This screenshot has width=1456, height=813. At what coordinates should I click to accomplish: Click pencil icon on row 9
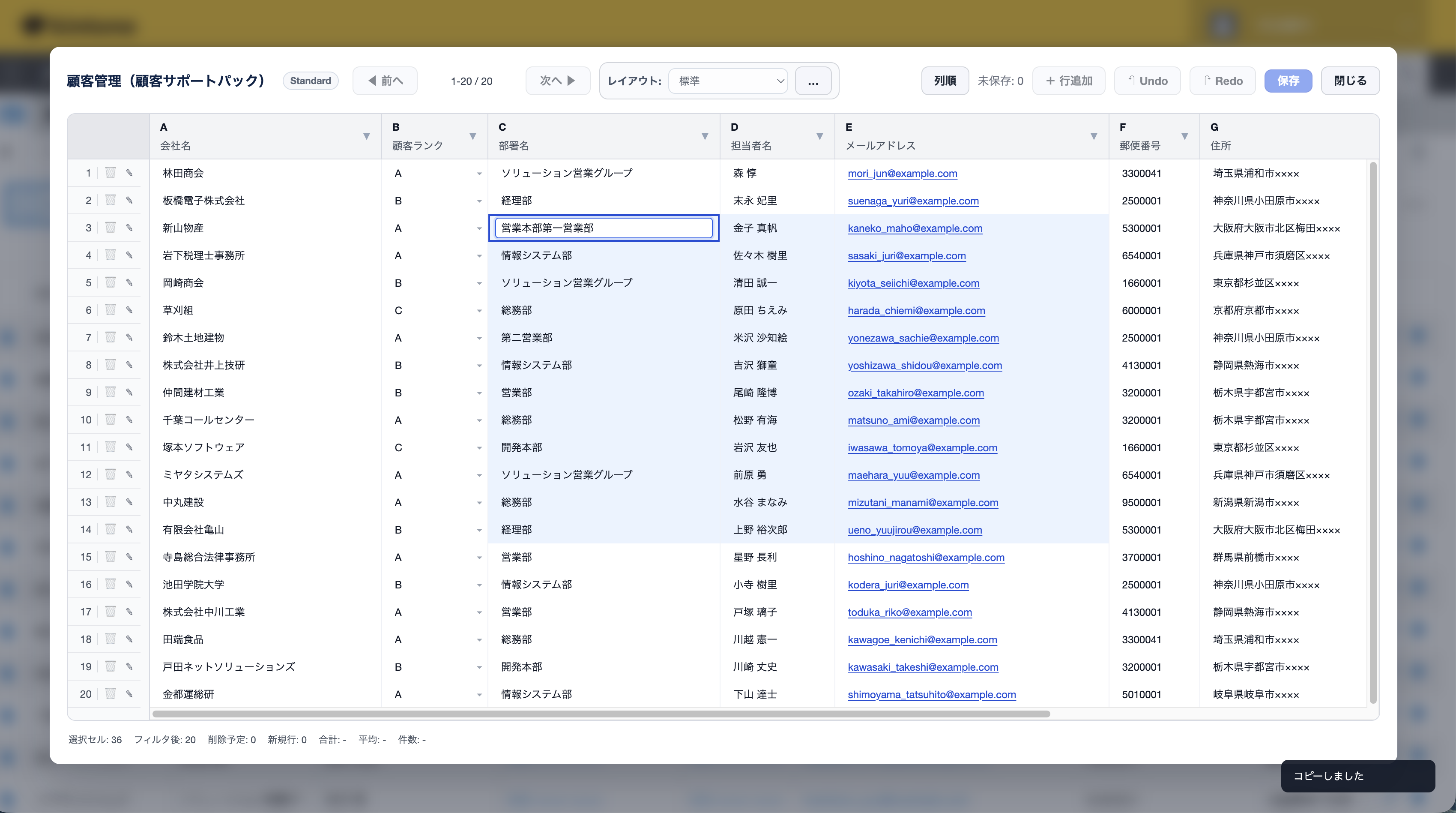click(129, 393)
